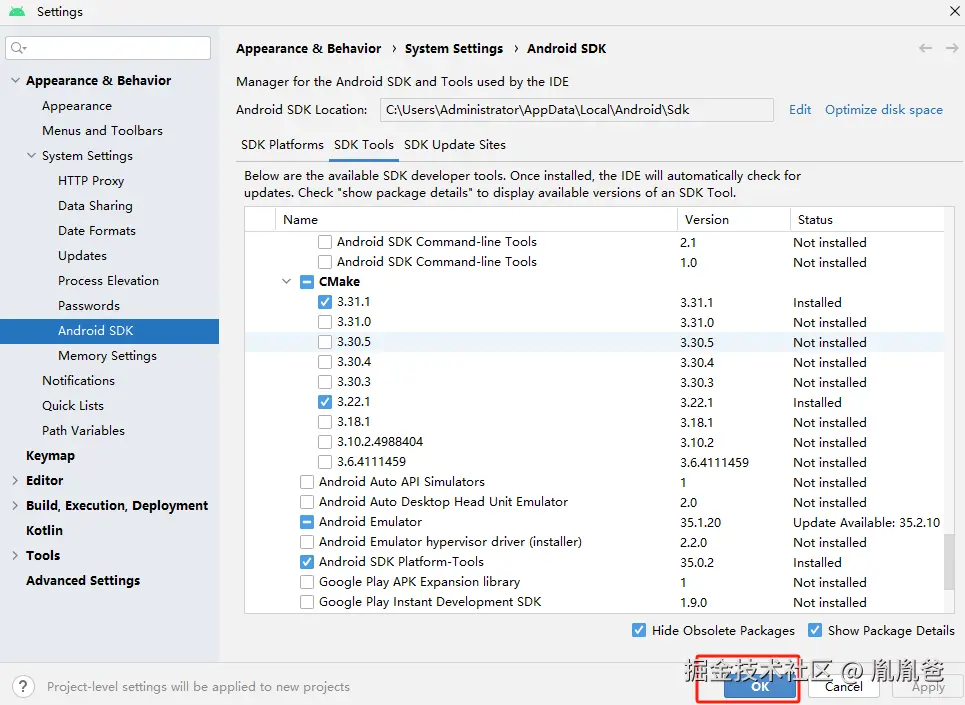
Task: Open Keymap settings
Action: point(50,456)
